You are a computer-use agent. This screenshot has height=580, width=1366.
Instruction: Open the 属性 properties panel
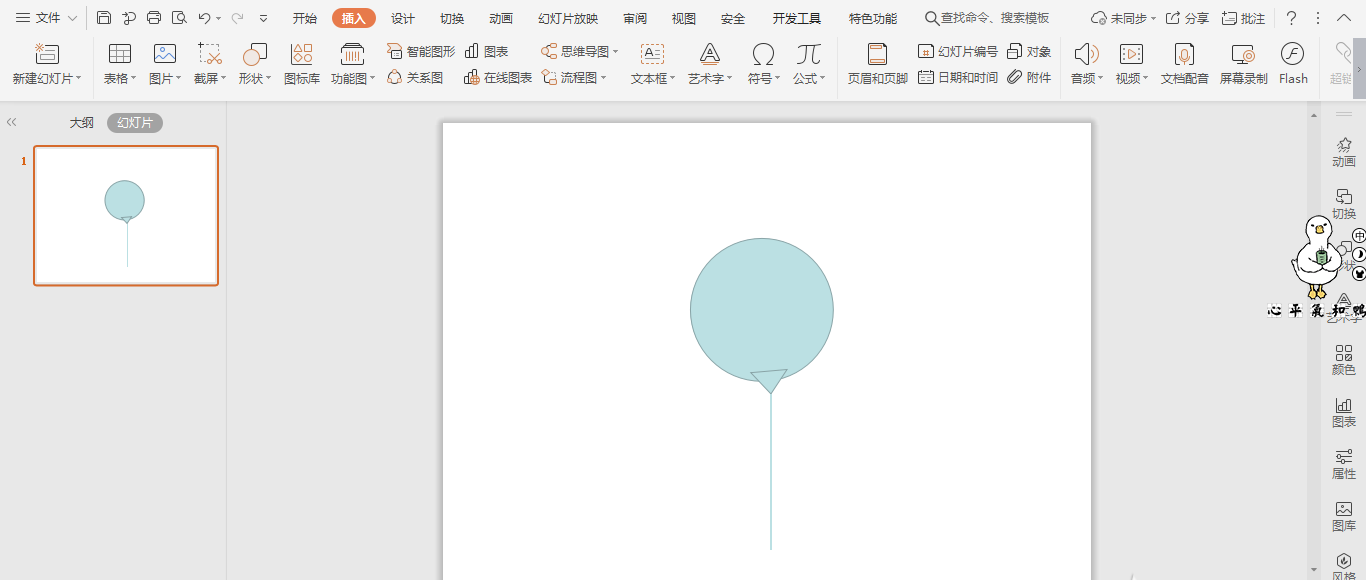(1344, 463)
